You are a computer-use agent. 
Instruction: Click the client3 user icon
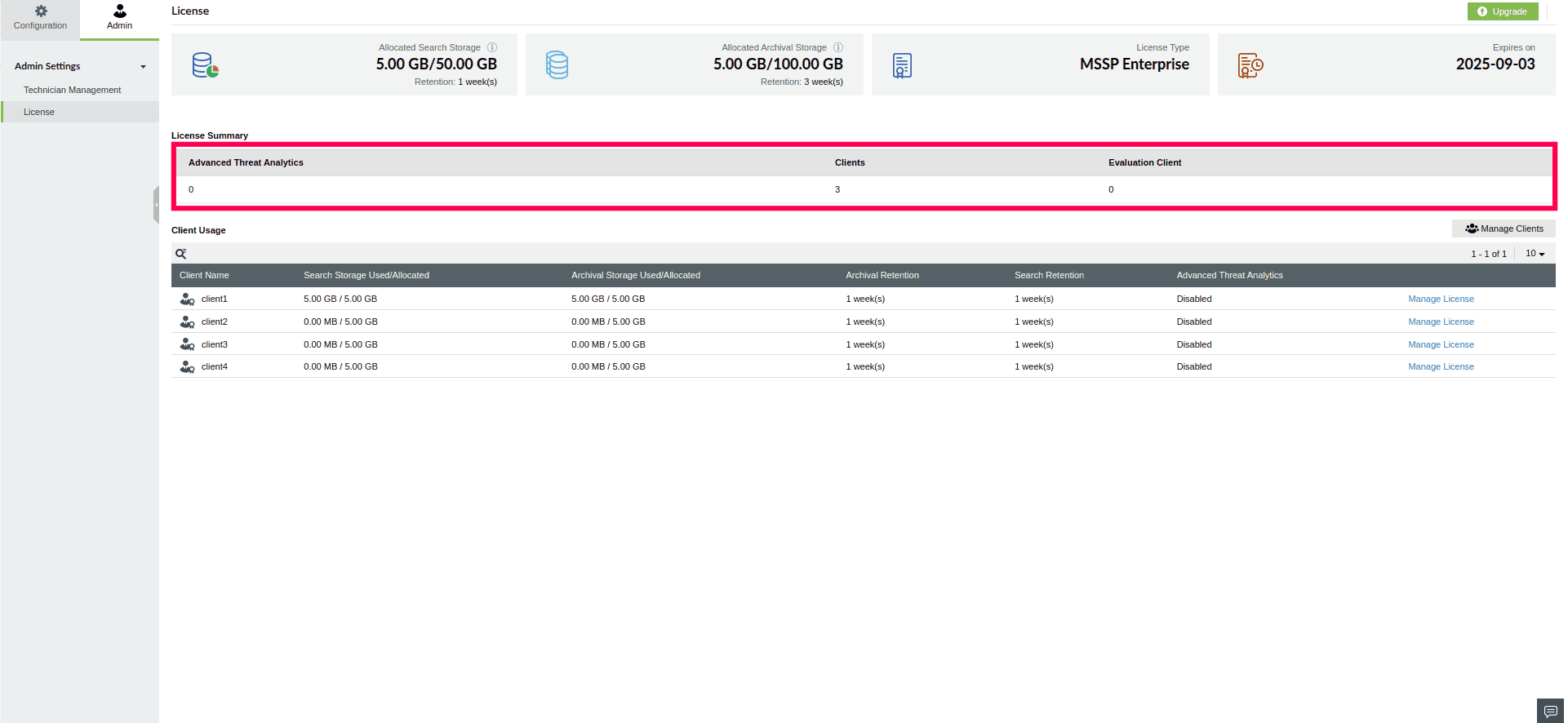(187, 344)
